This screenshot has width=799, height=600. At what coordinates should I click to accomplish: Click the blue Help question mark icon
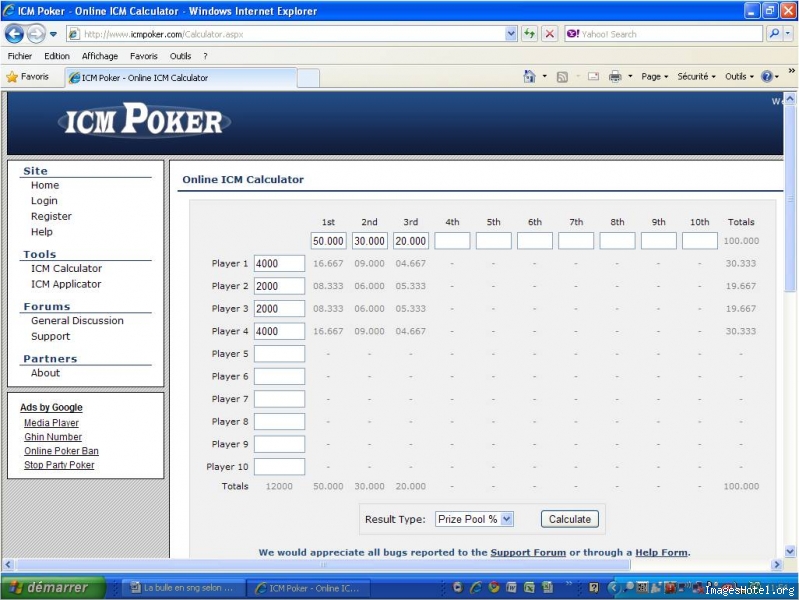766,76
